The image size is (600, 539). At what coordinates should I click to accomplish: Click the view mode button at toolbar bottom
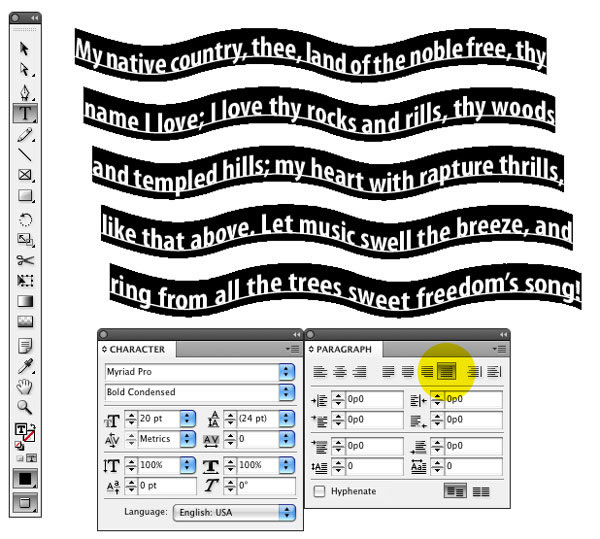click(25, 502)
